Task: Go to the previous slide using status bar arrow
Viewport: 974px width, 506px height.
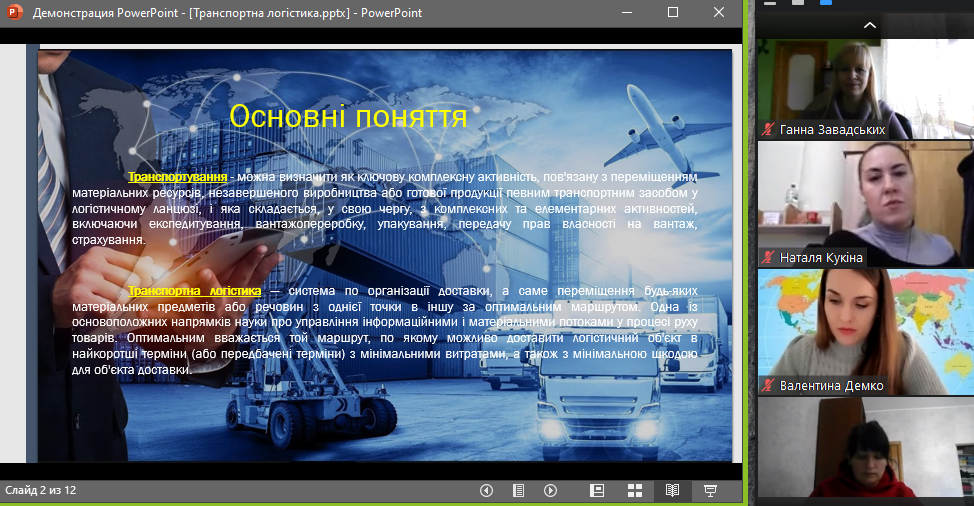Action: click(486, 490)
